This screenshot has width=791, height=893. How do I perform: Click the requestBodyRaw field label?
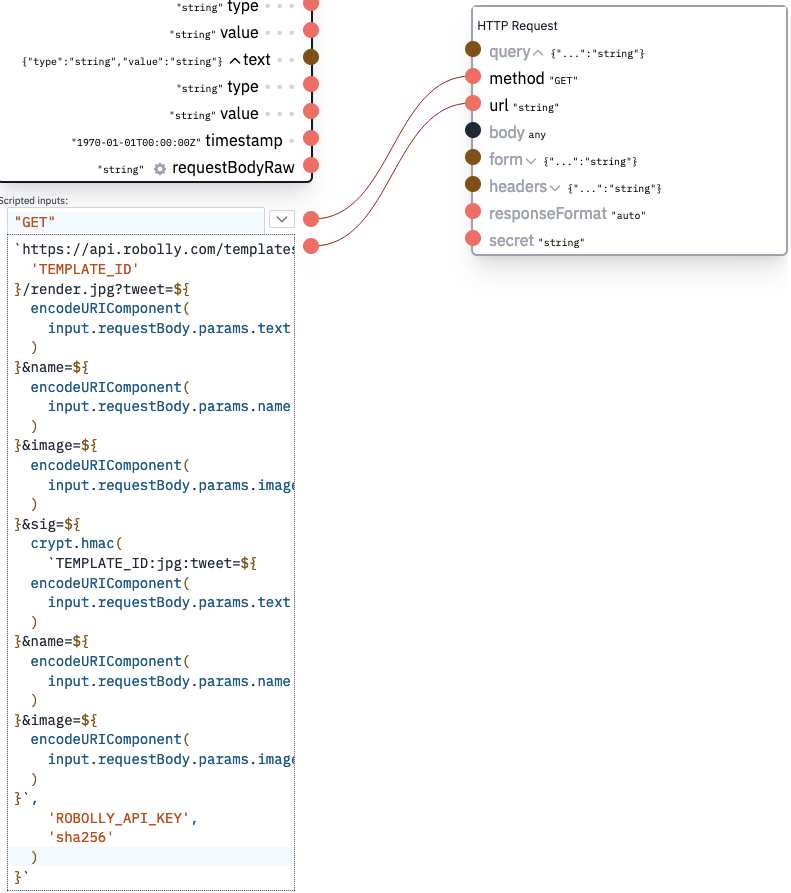point(233,167)
